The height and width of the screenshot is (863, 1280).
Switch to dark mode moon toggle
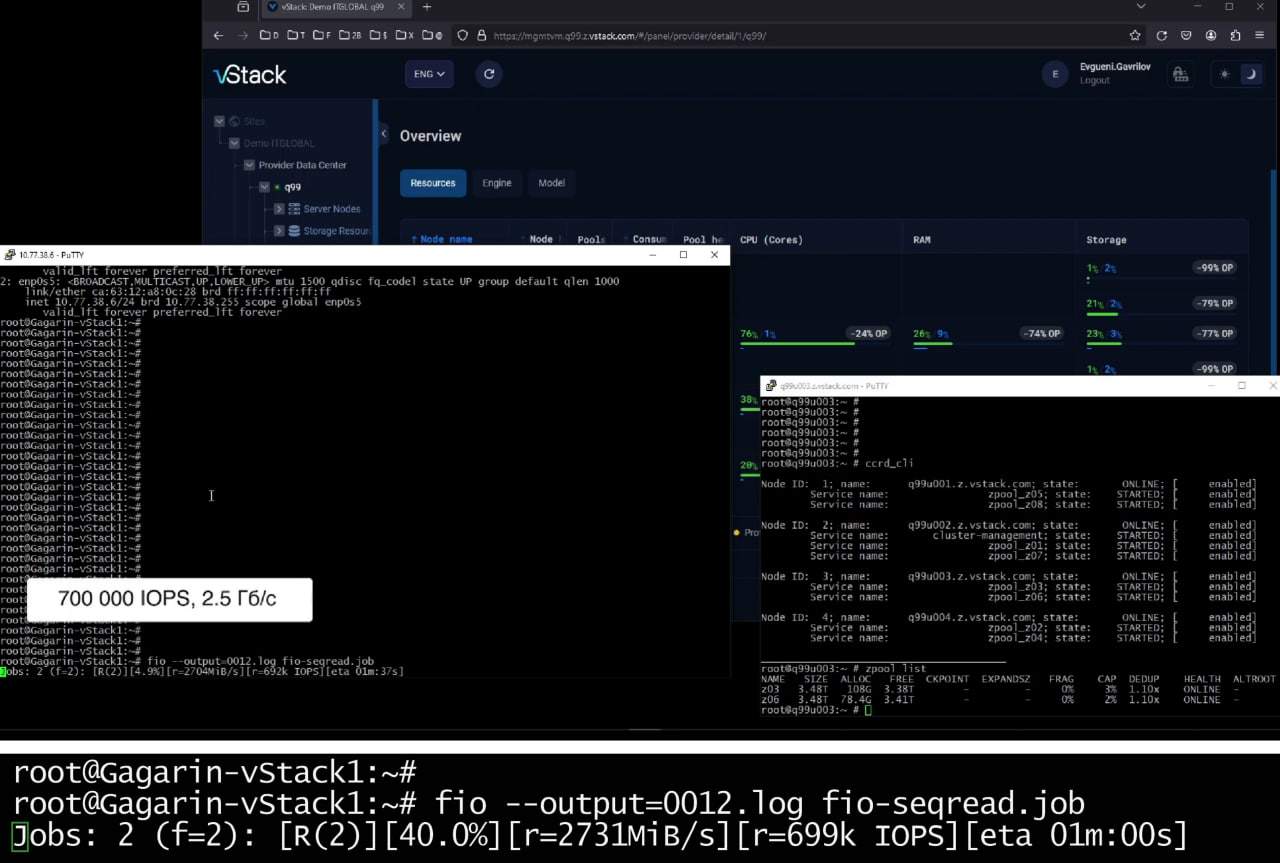[x=1250, y=74]
